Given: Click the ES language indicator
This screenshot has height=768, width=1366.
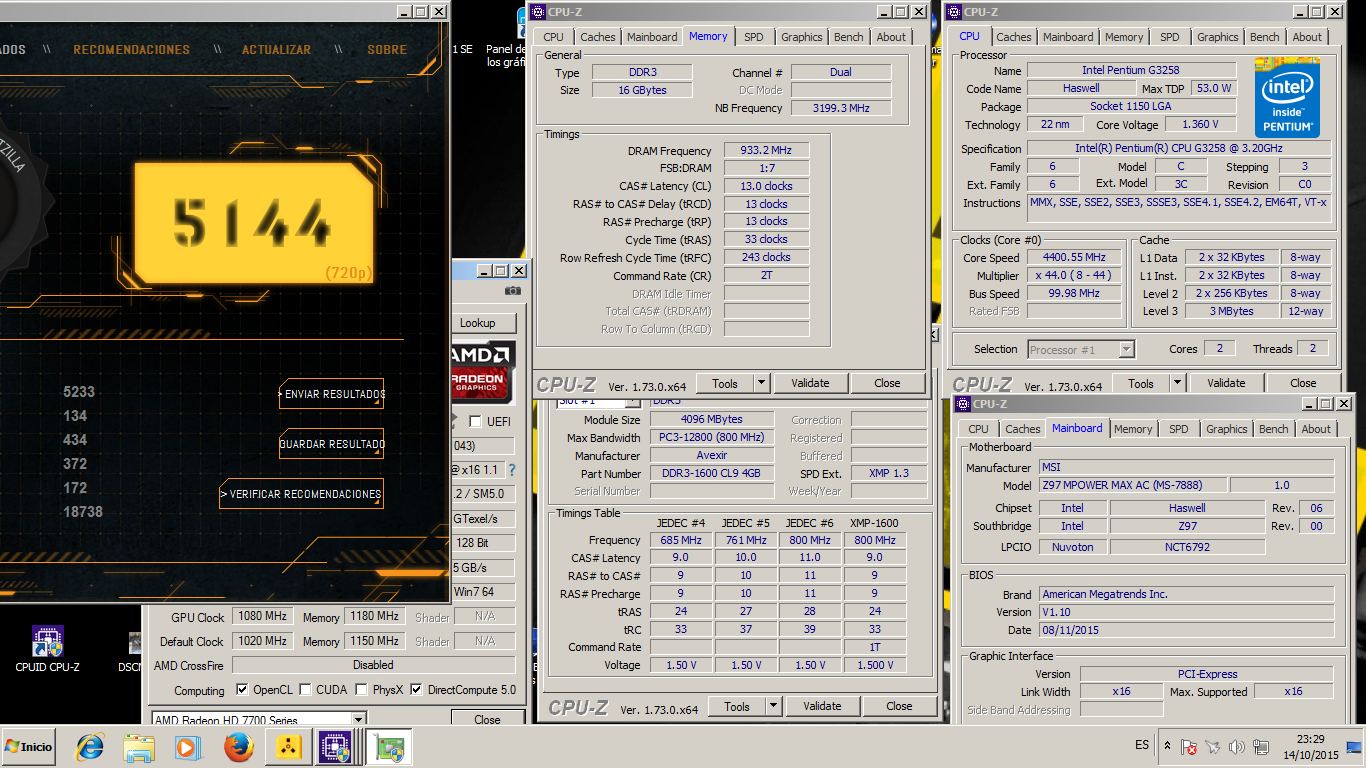Looking at the screenshot, I should (1142, 745).
